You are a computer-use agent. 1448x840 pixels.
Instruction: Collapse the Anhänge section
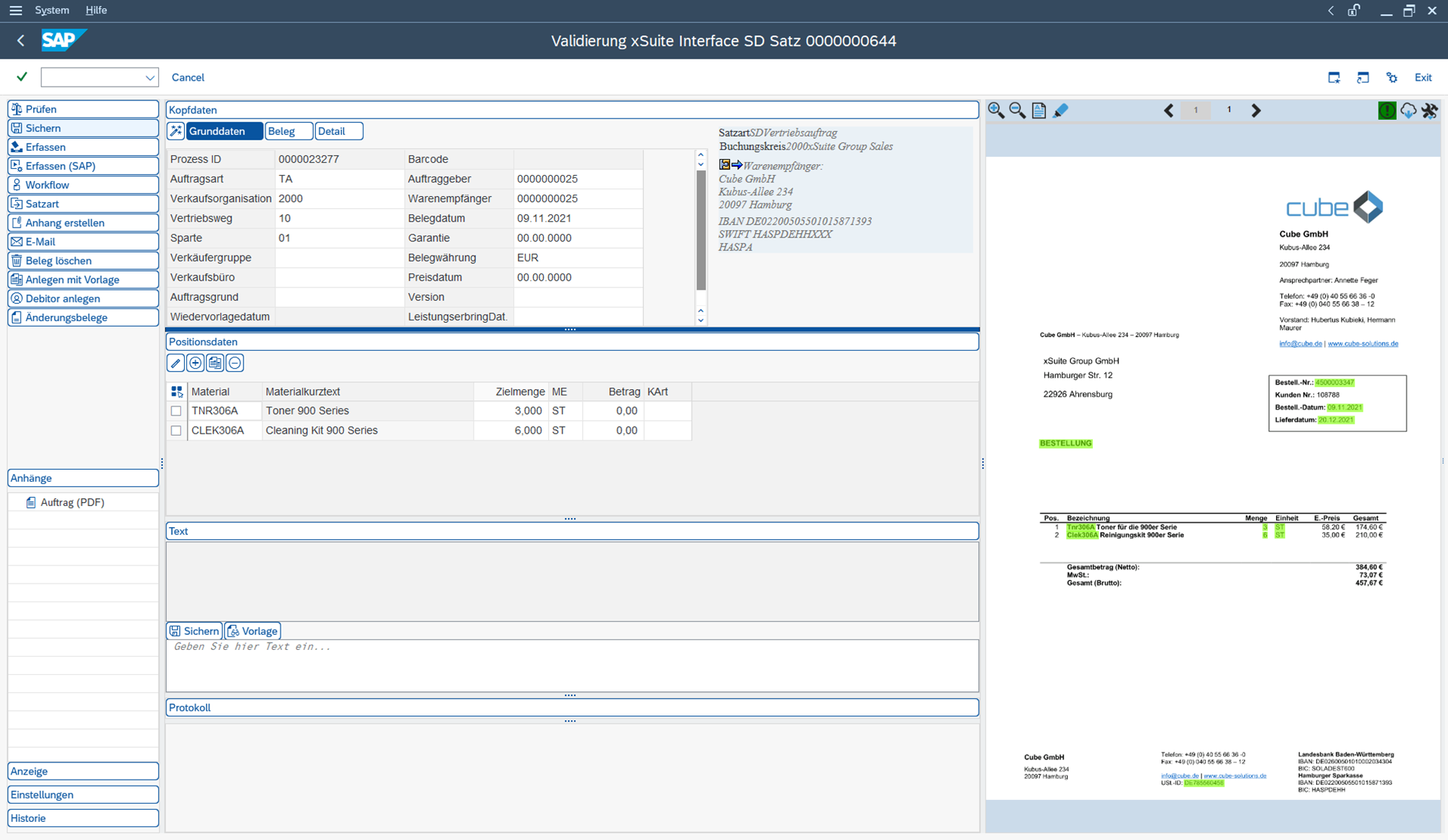coord(83,478)
